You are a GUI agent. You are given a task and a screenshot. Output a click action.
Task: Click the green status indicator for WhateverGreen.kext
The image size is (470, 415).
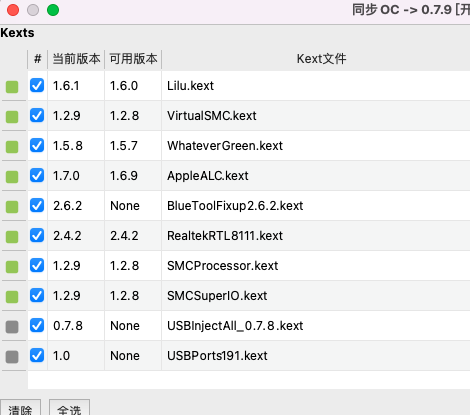(x=12, y=147)
